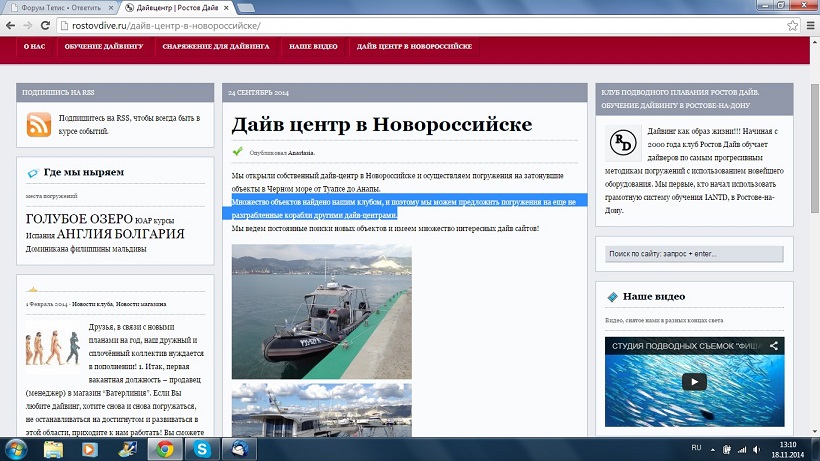Screen dimensions: 820x461
Task: Click the RD club logo icon
Action: click(623, 143)
